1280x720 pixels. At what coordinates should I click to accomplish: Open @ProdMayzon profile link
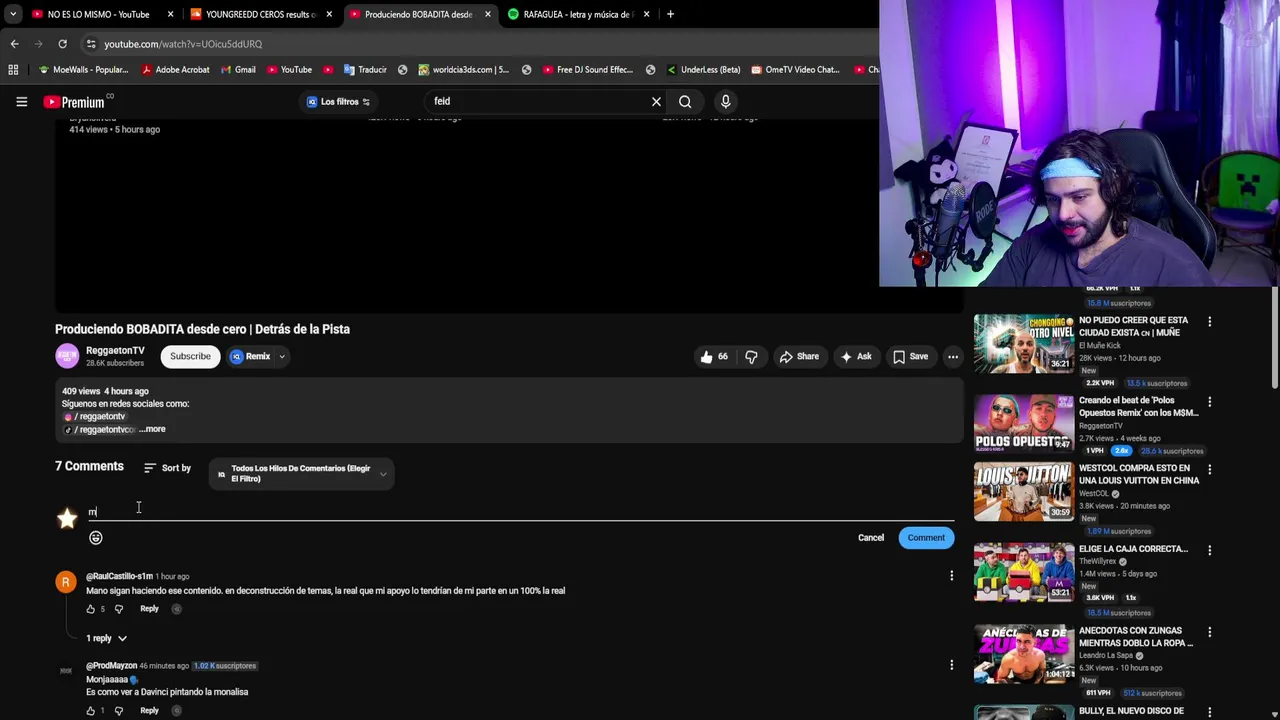click(x=111, y=666)
